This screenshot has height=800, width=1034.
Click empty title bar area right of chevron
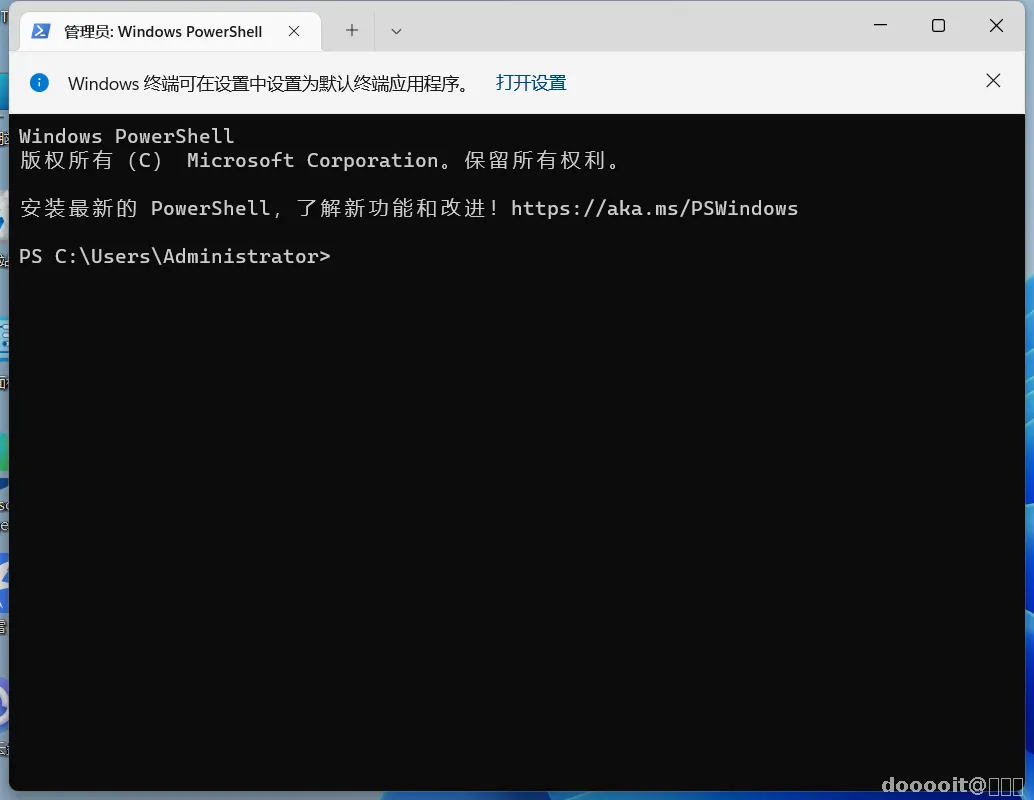click(x=626, y=26)
